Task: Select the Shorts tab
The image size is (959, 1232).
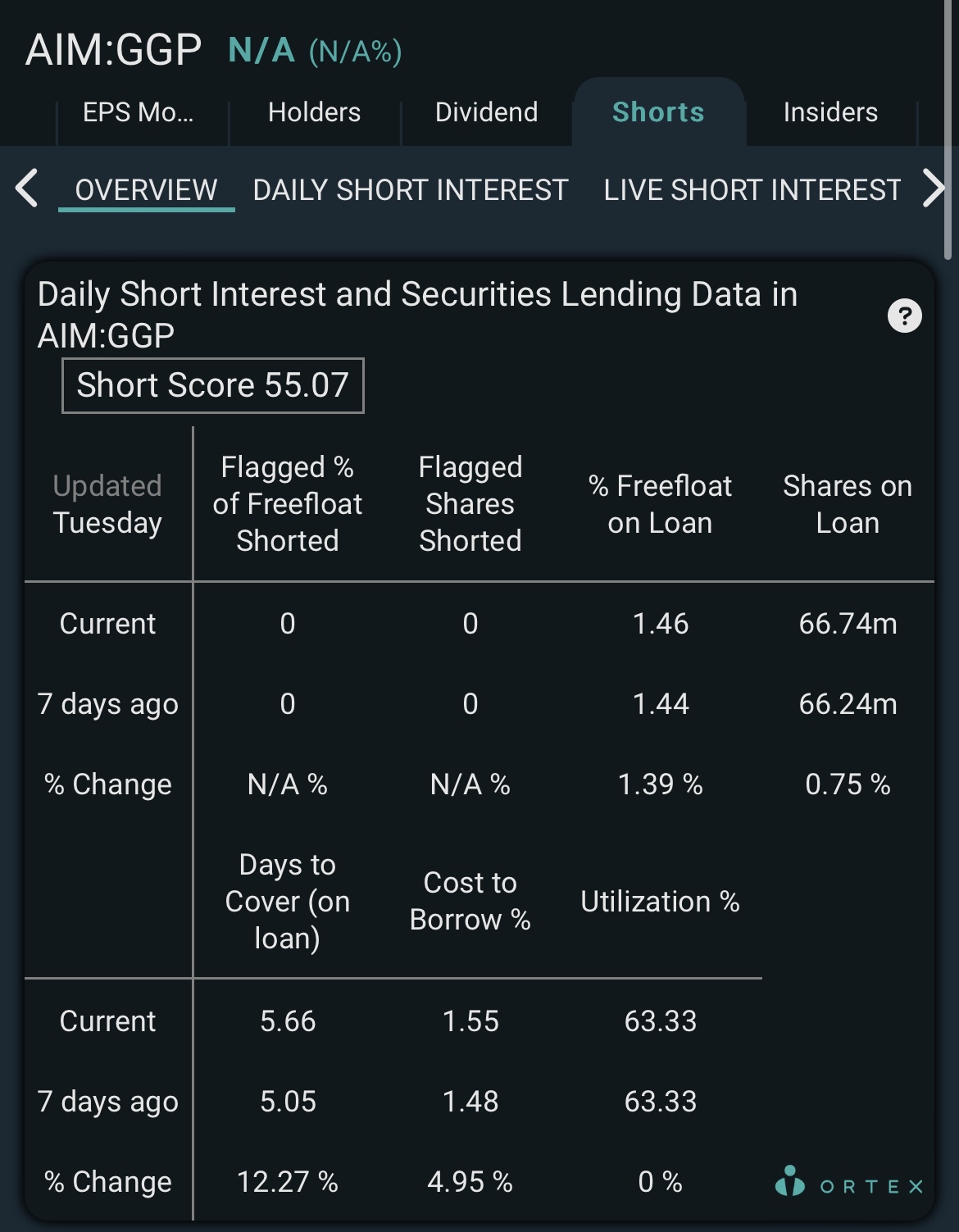Action: (658, 112)
